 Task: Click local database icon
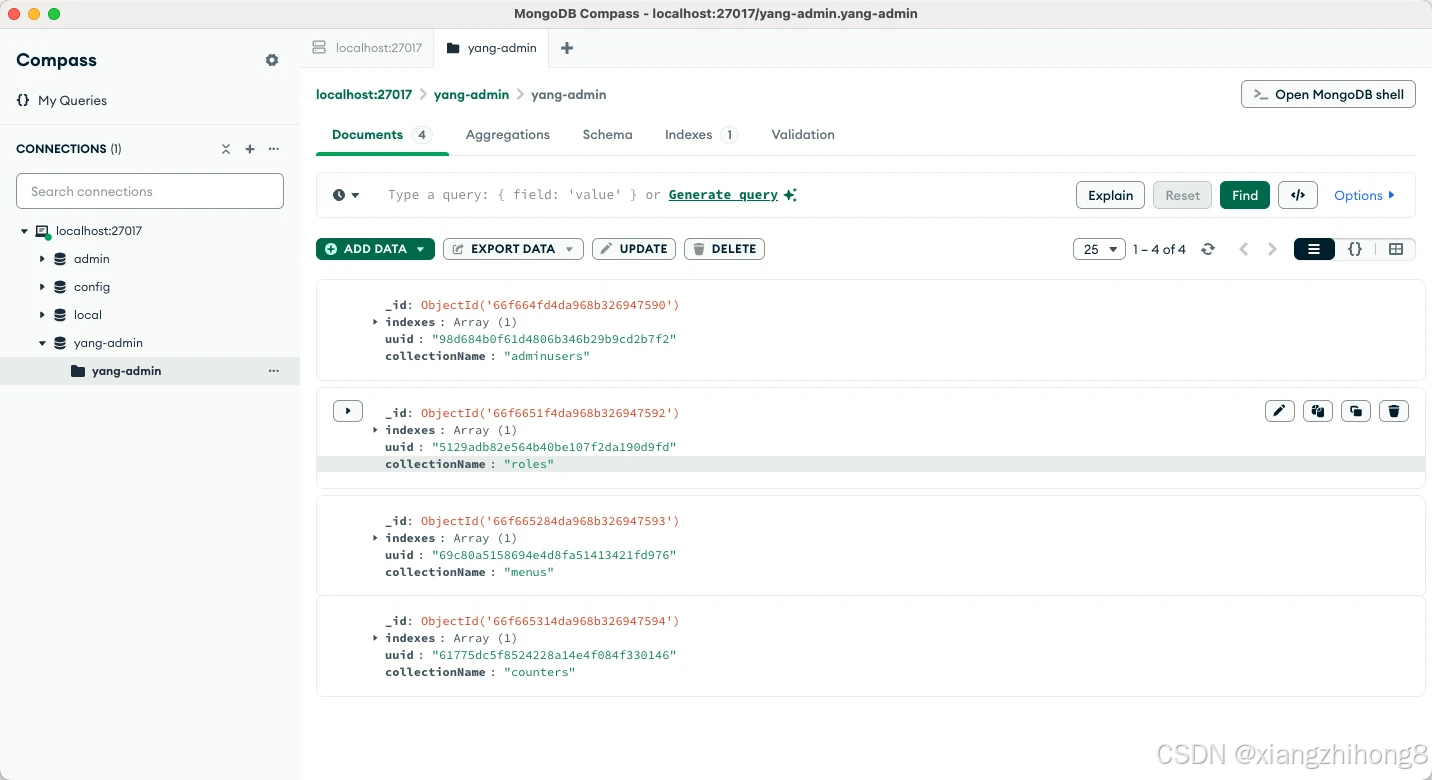(60, 315)
